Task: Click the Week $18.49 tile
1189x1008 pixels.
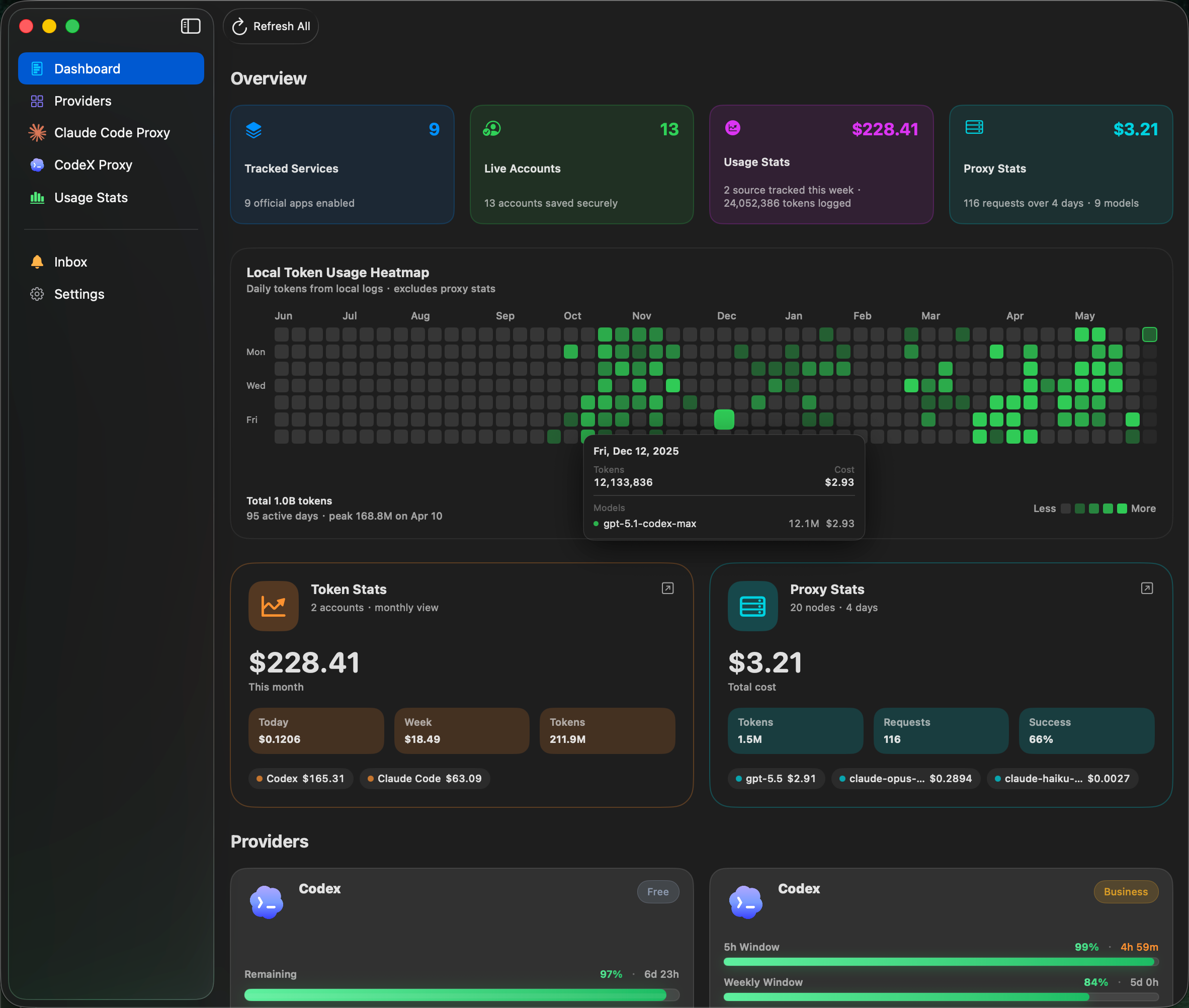Action: [462, 731]
